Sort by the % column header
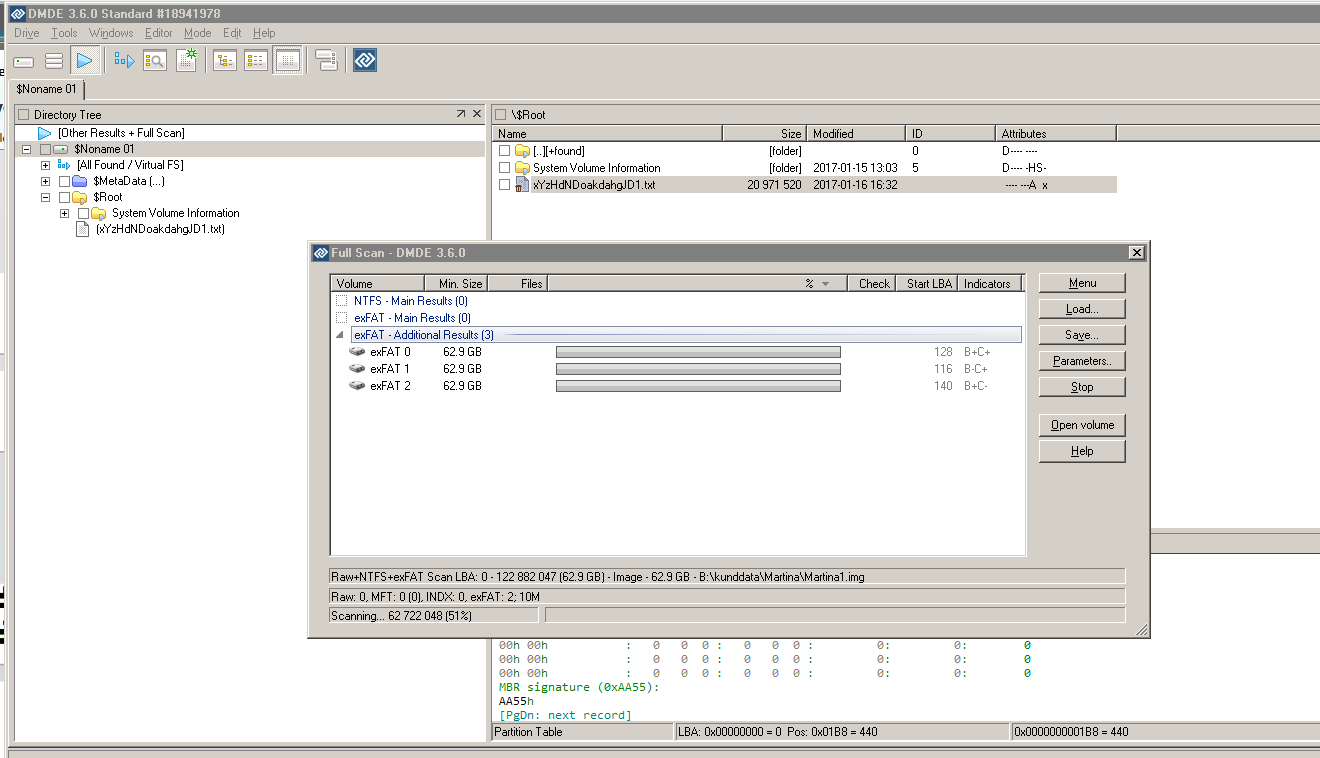This screenshot has width=1320, height=758. click(697, 284)
